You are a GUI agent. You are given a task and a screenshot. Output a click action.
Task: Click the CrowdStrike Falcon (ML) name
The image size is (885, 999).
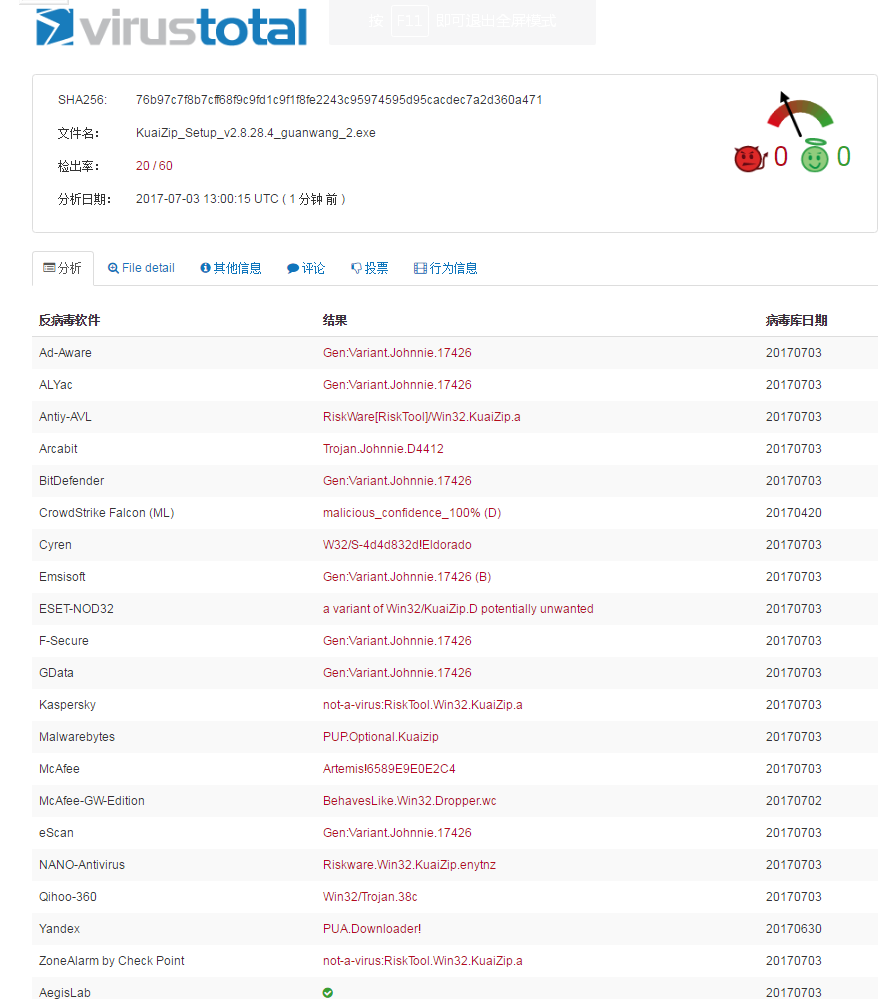click(106, 513)
